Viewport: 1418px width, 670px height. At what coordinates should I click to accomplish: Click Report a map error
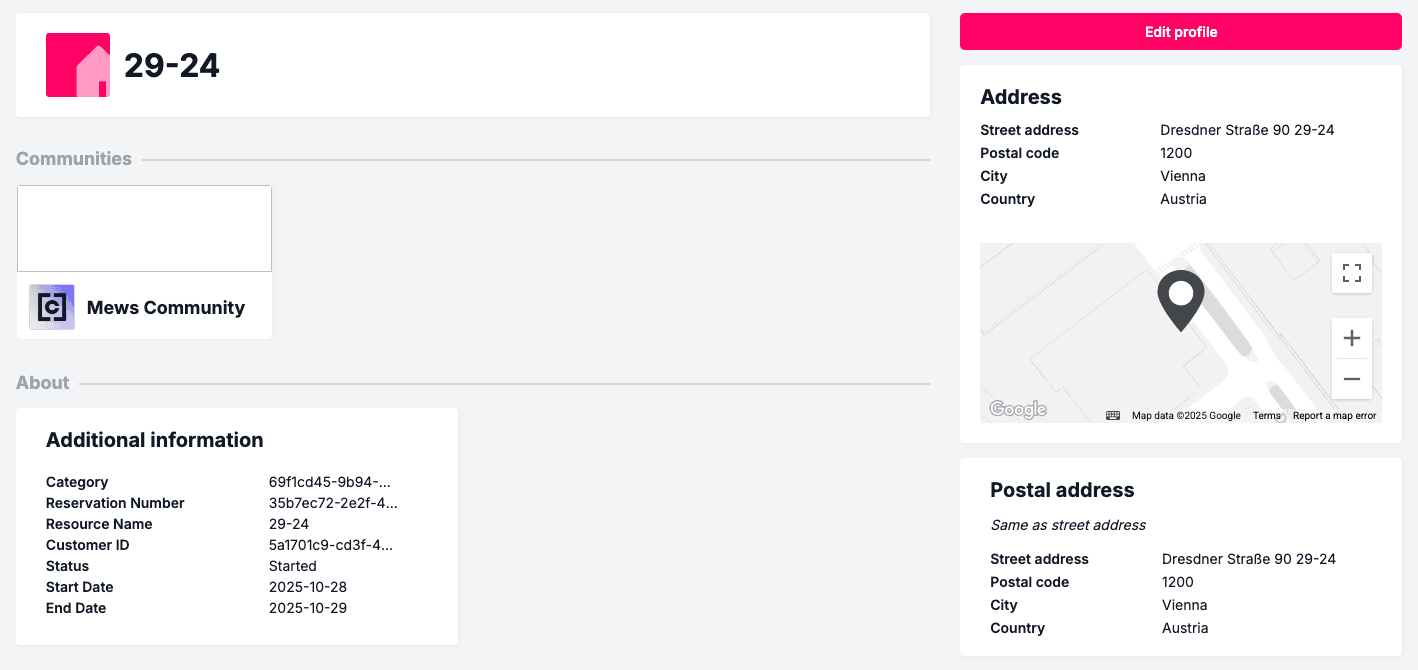1334,416
